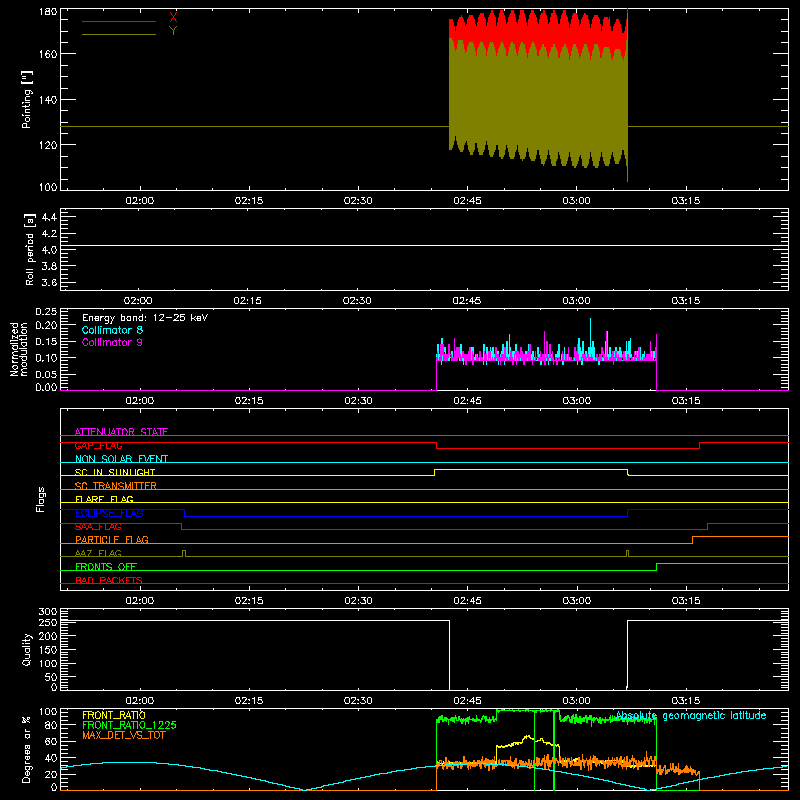Screen dimensions: 800x800
Task: Click the SC_TRANSMITTER flag label
Action: click(x=115, y=486)
